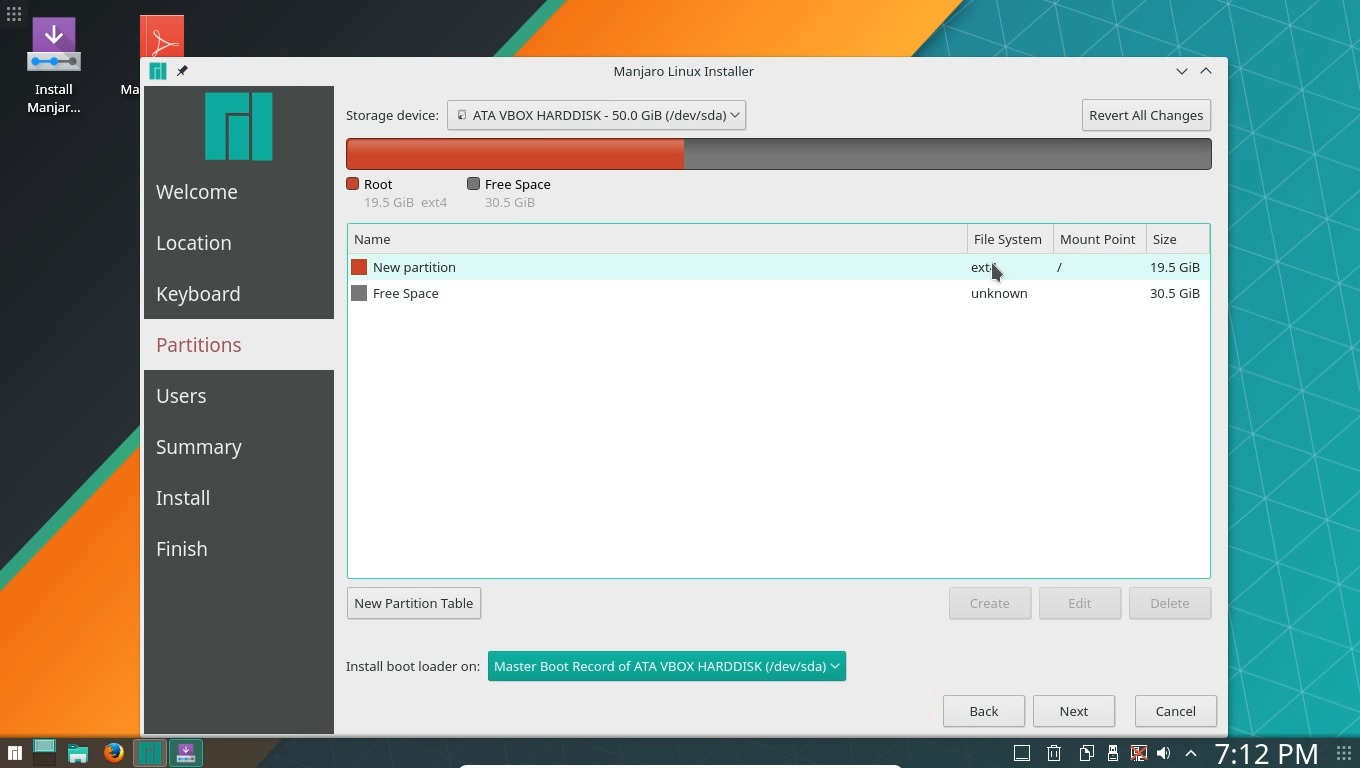Open the 7:12 PM clock in taskbar

[1266, 753]
